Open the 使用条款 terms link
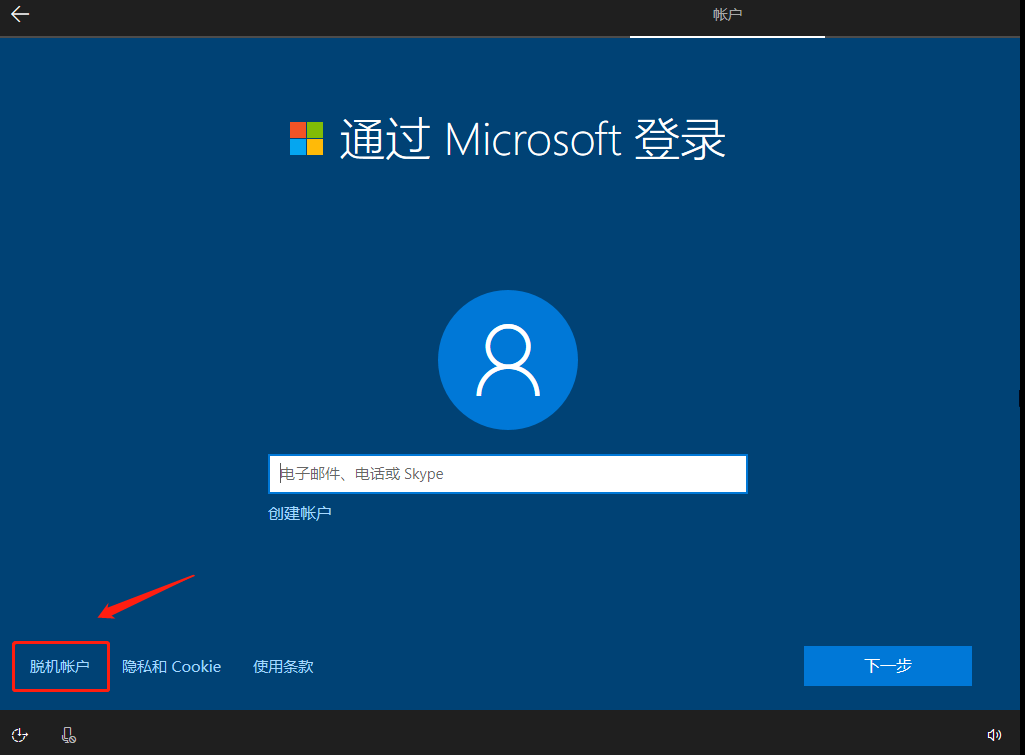 (283, 666)
